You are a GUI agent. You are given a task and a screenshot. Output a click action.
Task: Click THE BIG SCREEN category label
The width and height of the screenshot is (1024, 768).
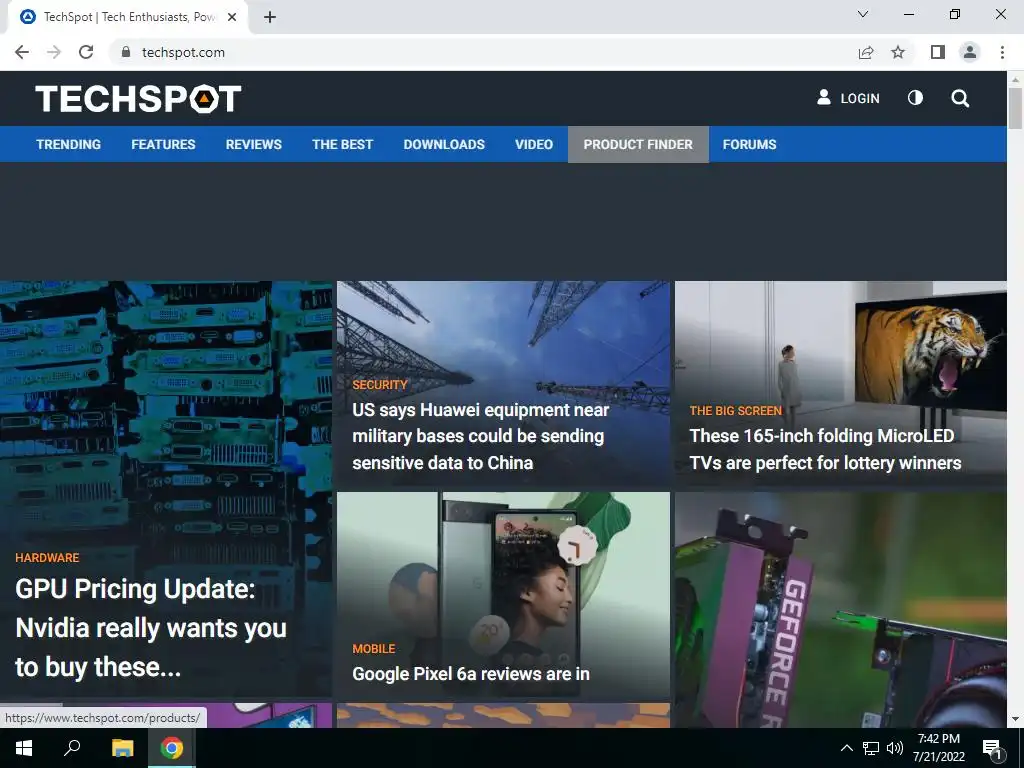pyautogui.click(x=735, y=411)
